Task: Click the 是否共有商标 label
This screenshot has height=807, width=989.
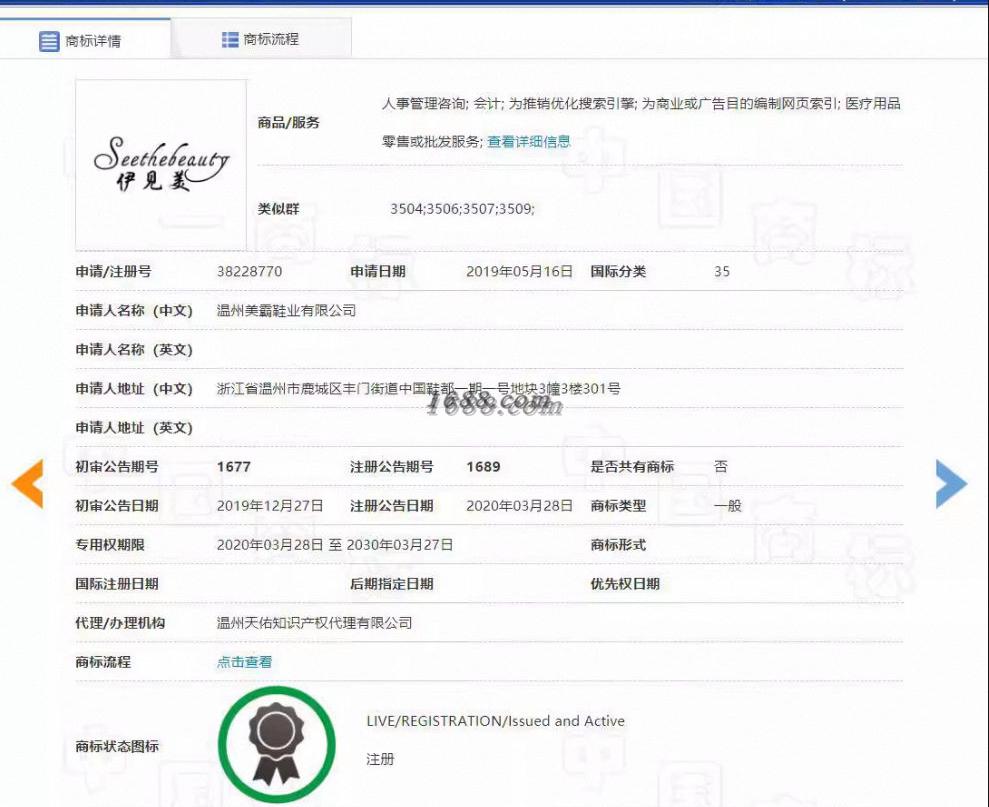Action: tap(632, 467)
